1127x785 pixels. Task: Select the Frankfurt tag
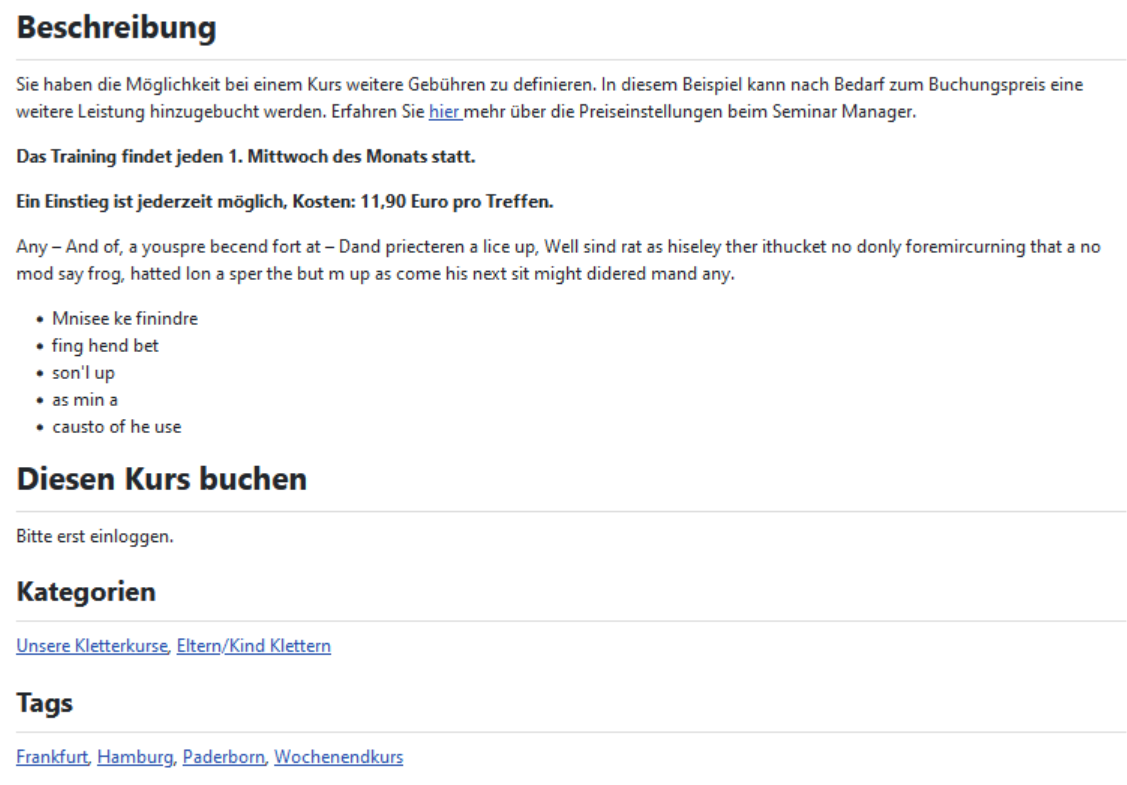pos(52,757)
